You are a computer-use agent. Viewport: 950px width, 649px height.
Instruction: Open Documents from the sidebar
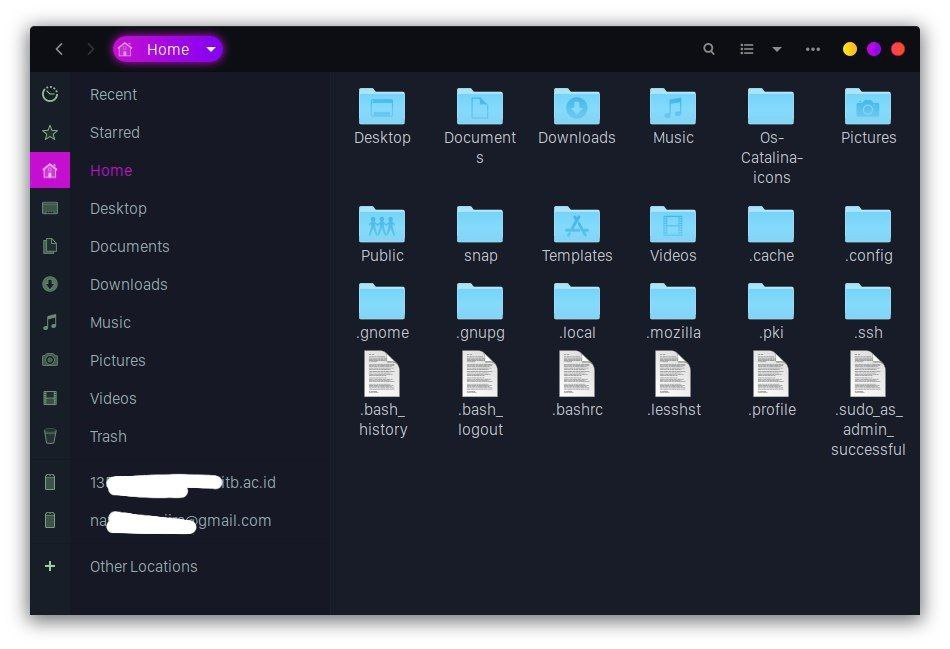[x=130, y=246]
